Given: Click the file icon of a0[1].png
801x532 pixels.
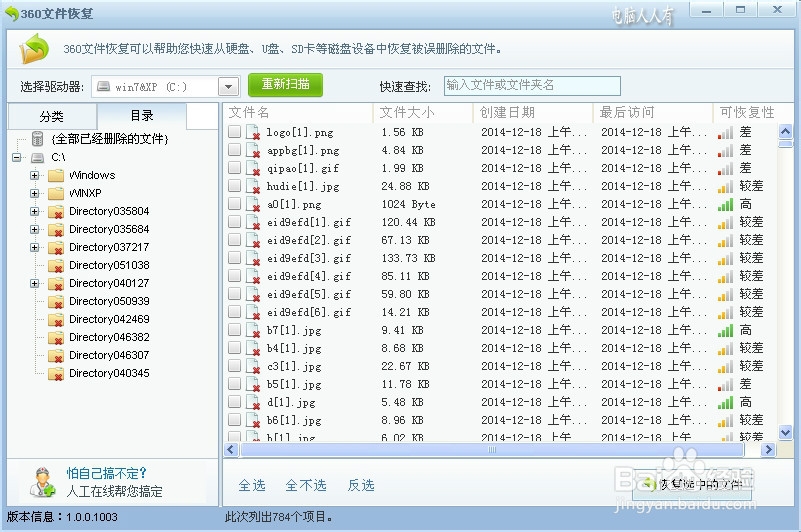Looking at the screenshot, I should click(x=253, y=204).
